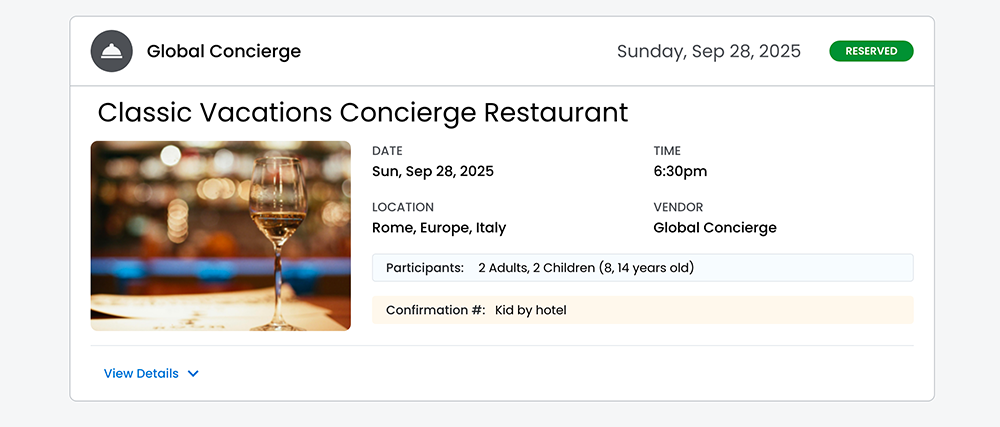Viewport: 1000px width, 427px height.
Task: Click the date value Sun, Sep 28, 2025
Action: tap(432, 171)
